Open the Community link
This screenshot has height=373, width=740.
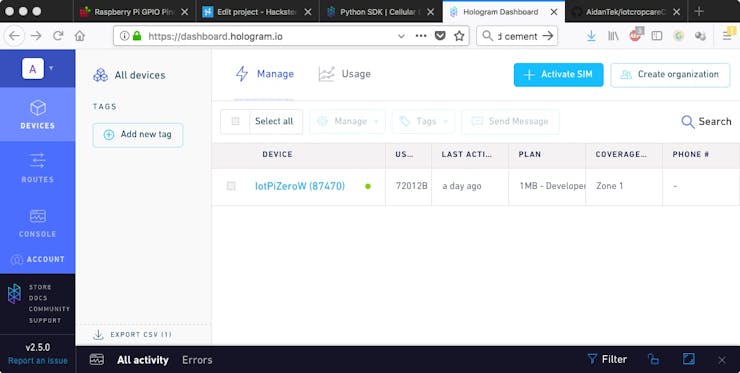tap(49, 309)
